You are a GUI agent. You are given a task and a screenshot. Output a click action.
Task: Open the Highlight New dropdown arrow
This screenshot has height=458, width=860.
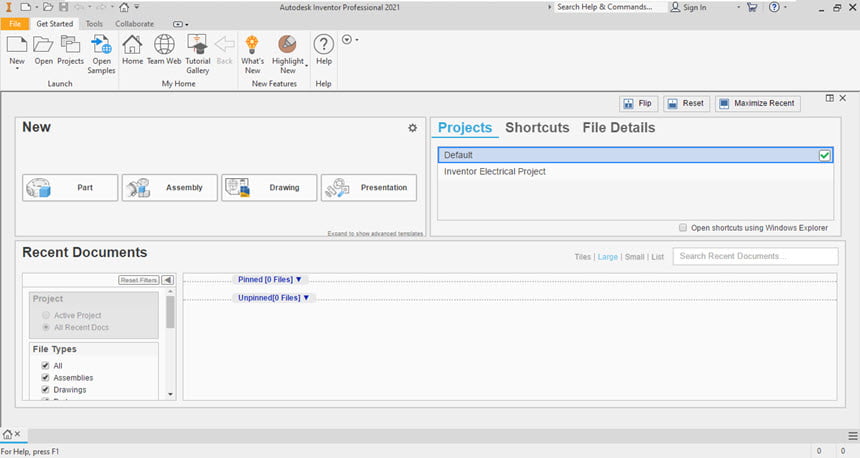(307, 66)
